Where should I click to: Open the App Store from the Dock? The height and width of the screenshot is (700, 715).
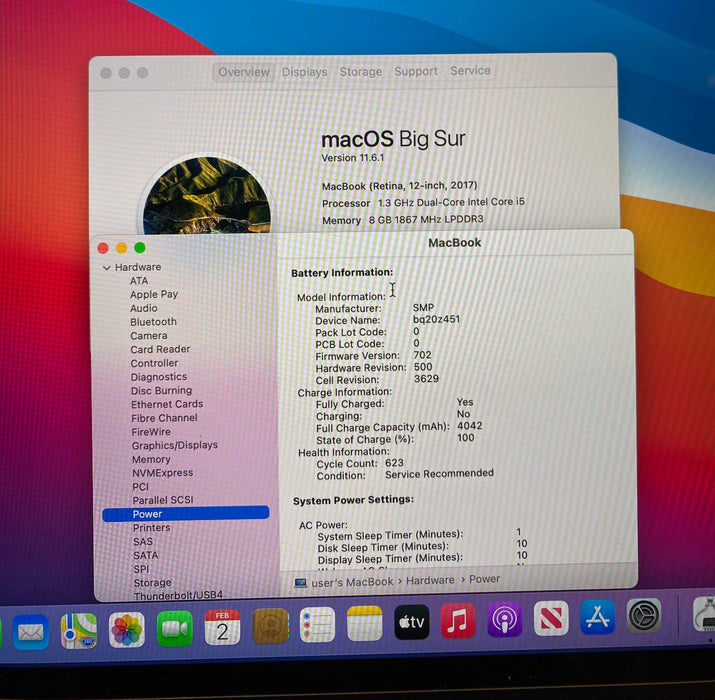pos(597,617)
